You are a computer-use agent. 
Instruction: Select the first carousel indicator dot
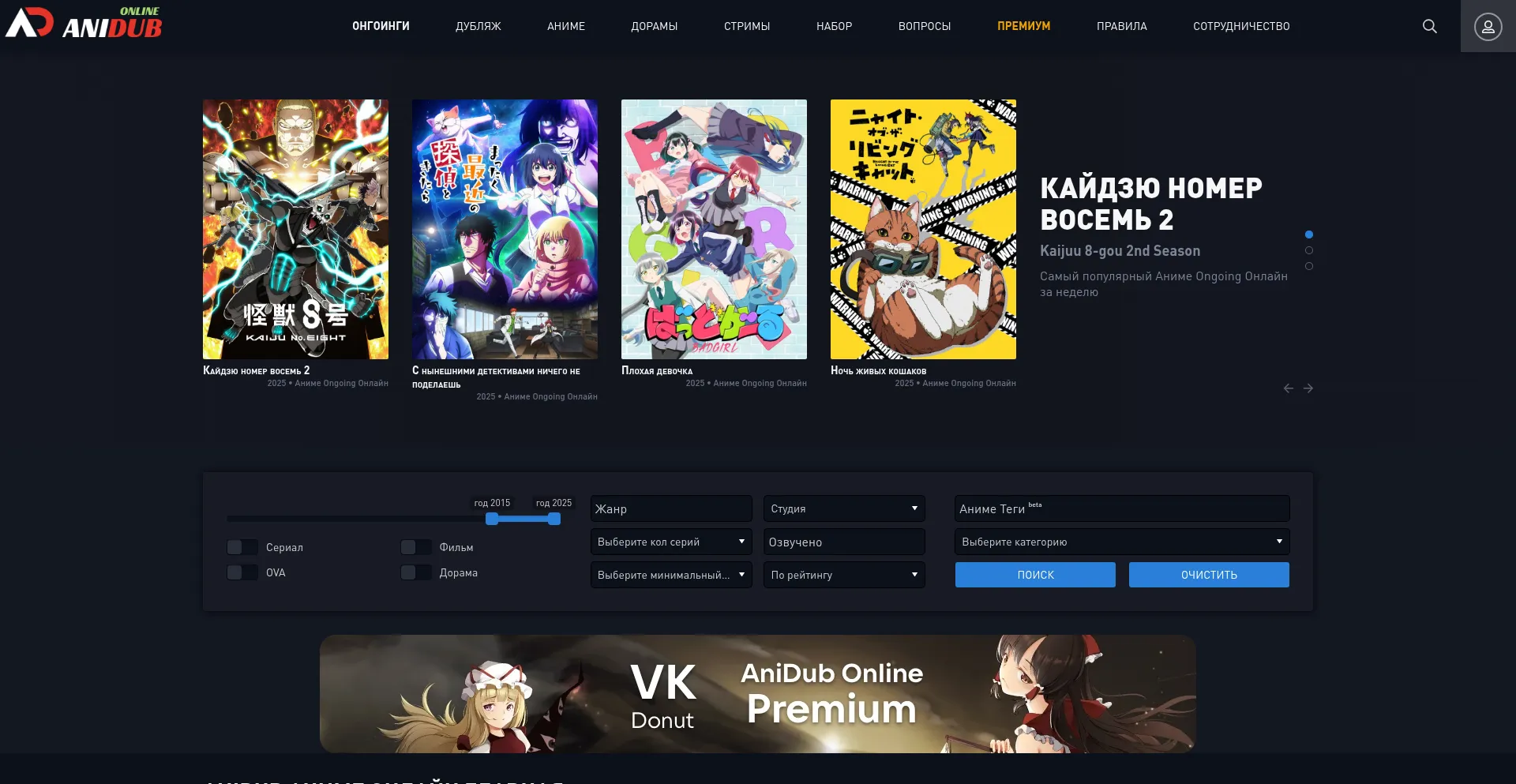(1309, 234)
